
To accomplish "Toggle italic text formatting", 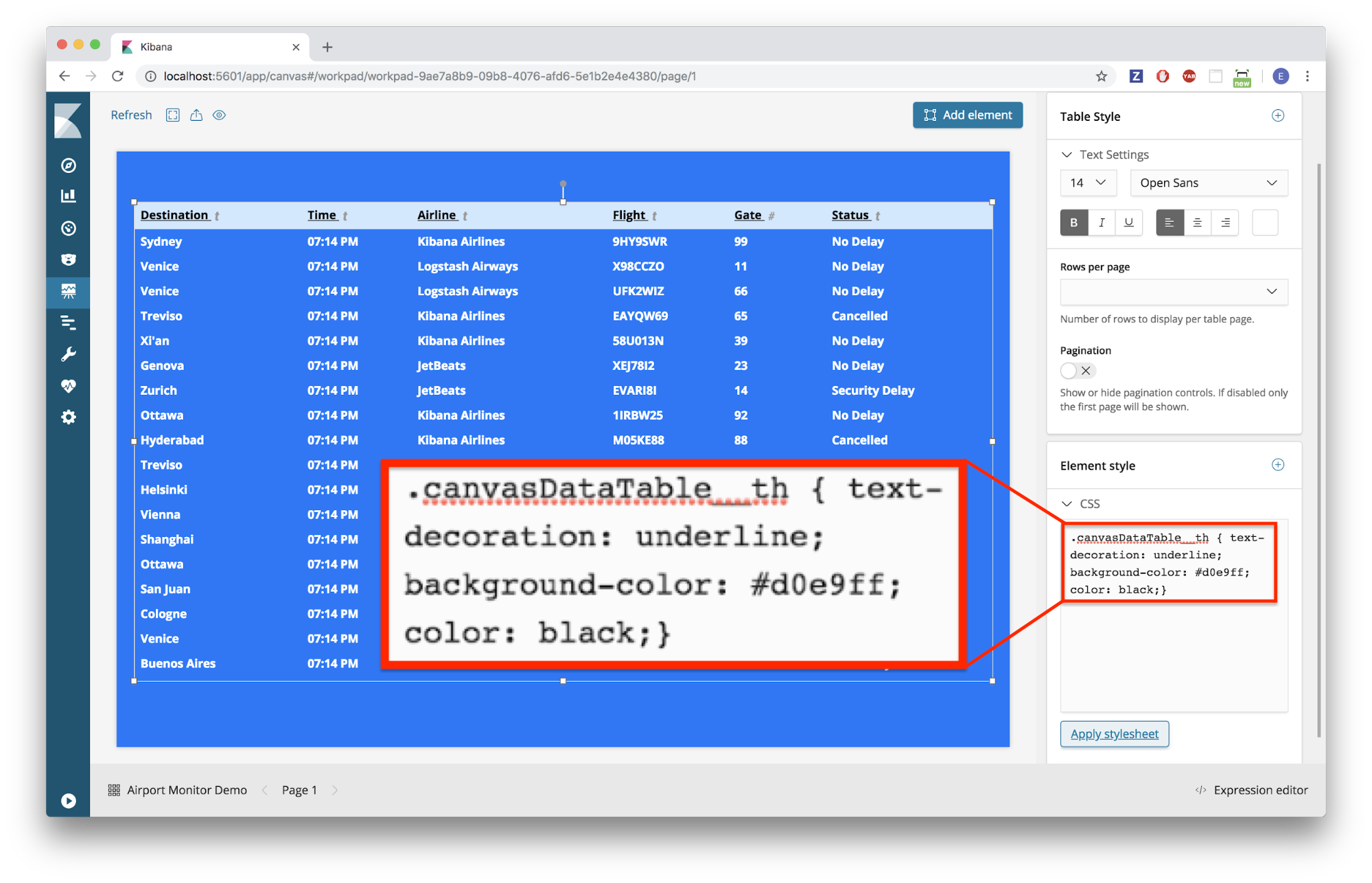I will pyautogui.click(x=1102, y=222).
